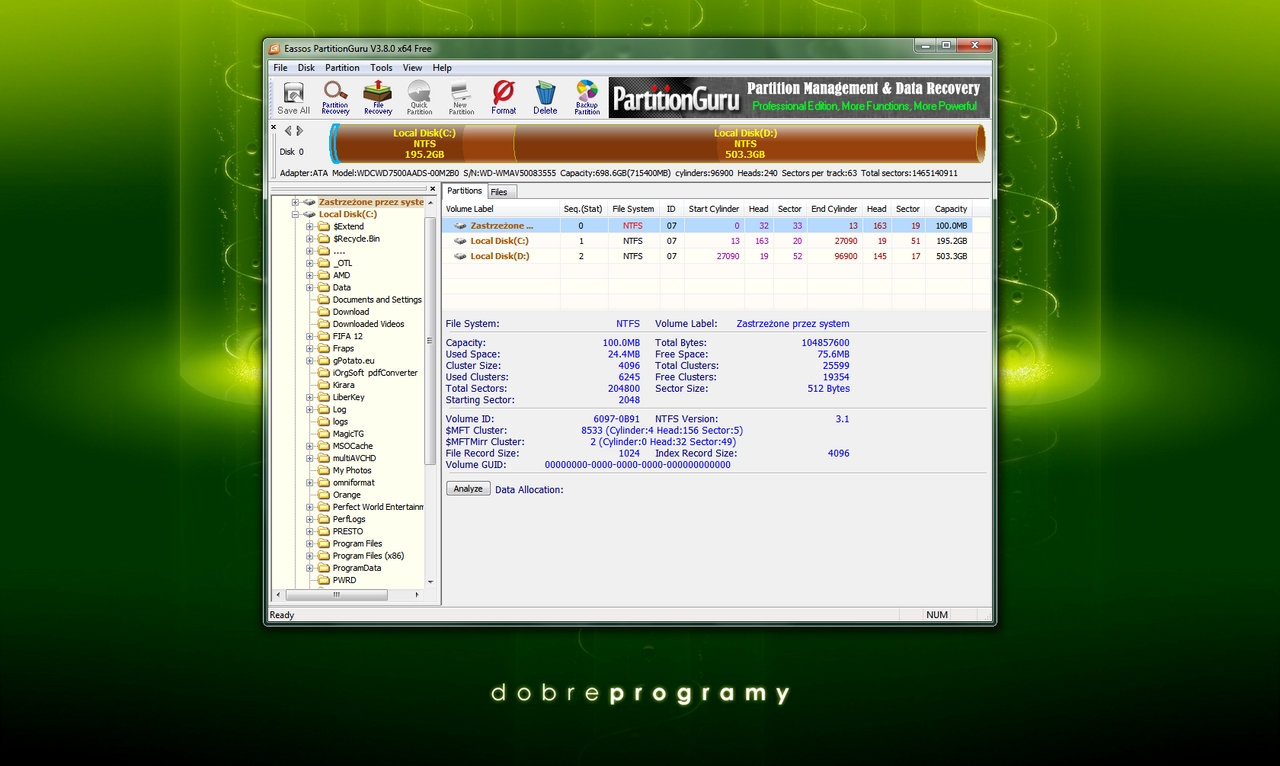Select the Local Disk(C:) segment in disk bar
1280x766 pixels.
pyautogui.click(x=424, y=143)
